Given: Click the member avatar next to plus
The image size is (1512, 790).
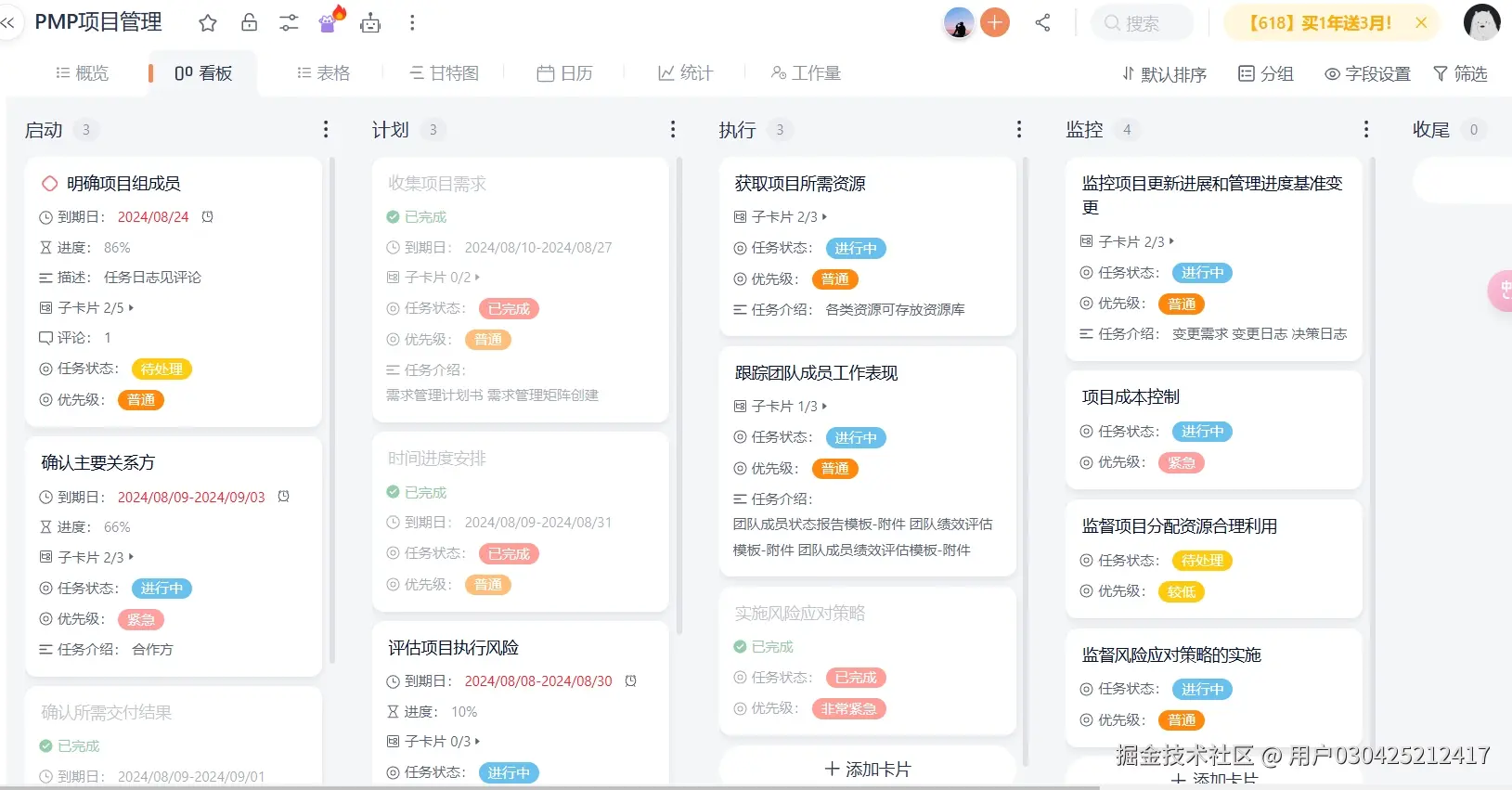Looking at the screenshot, I should pos(959,22).
